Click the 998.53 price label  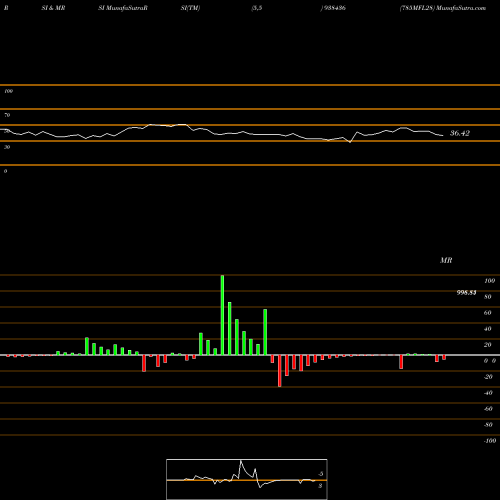[466, 293]
